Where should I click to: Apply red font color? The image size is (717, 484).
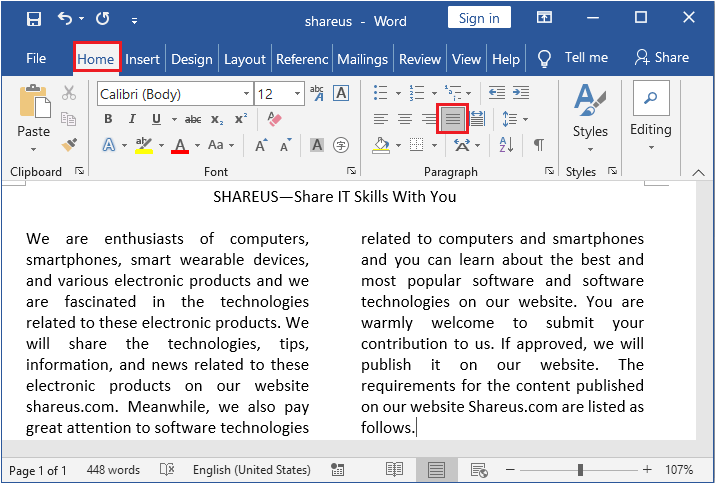[180, 145]
